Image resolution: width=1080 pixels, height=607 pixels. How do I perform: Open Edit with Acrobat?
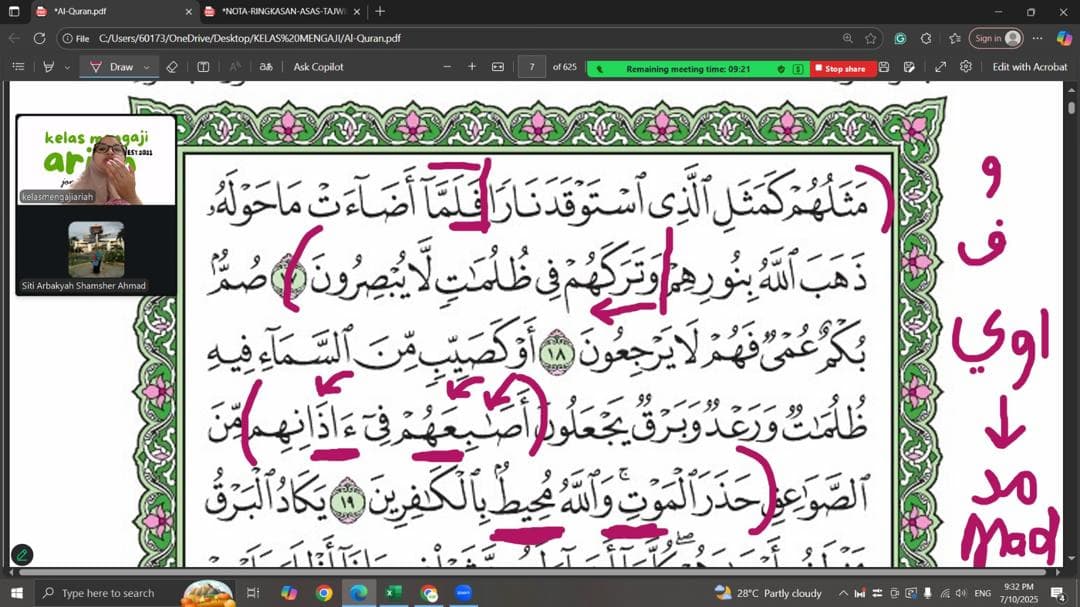pos(1030,67)
